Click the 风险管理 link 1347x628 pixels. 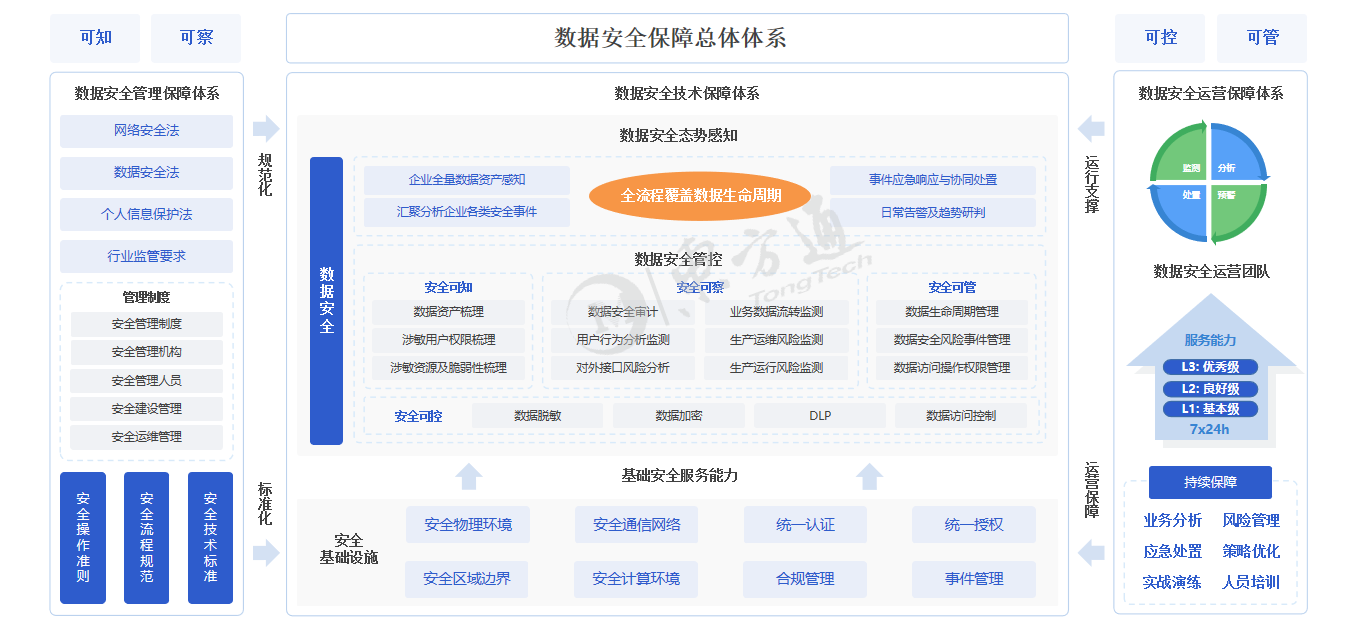(x=1250, y=521)
